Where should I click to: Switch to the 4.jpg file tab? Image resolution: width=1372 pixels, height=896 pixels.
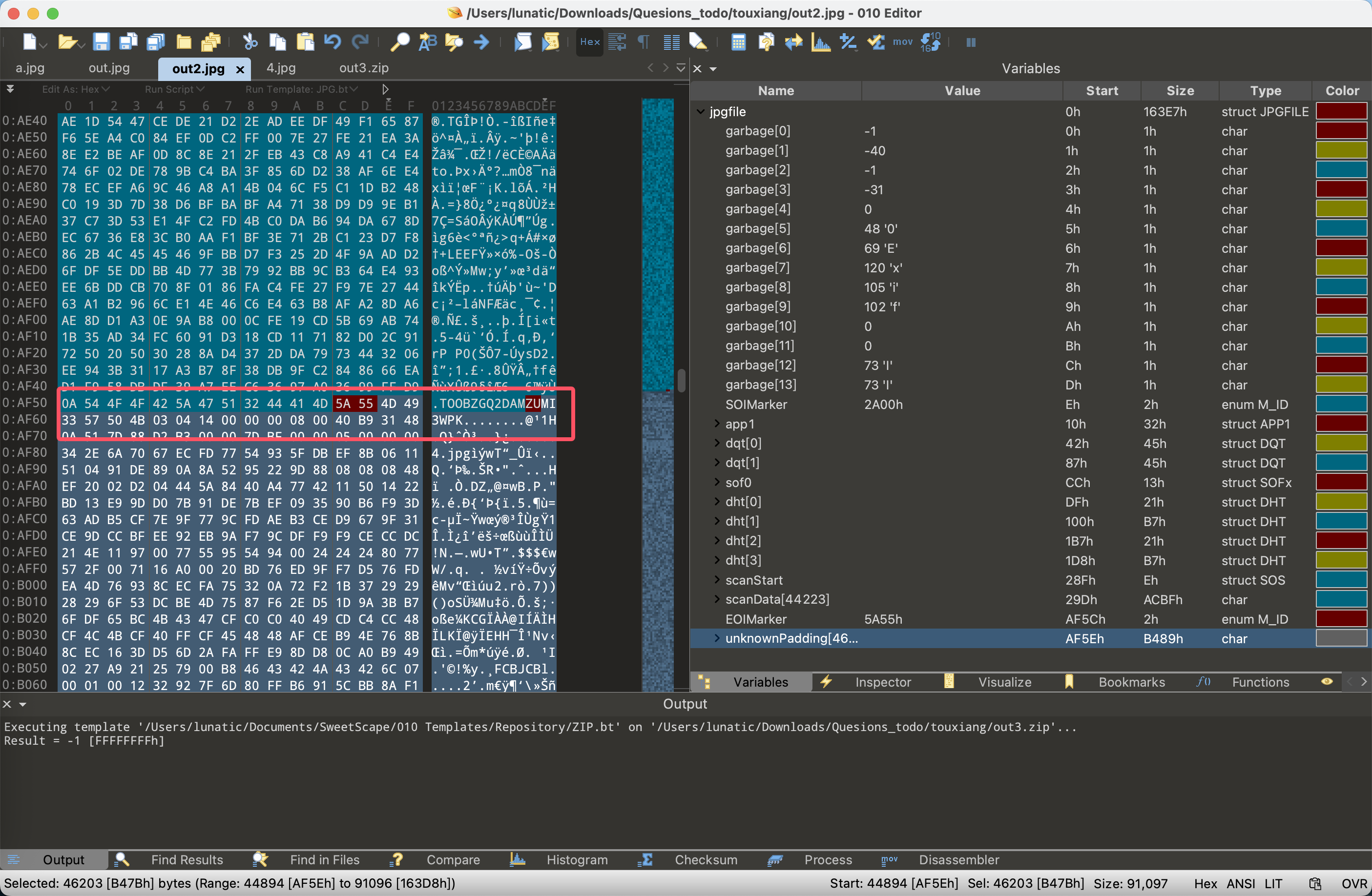(x=281, y=68)
